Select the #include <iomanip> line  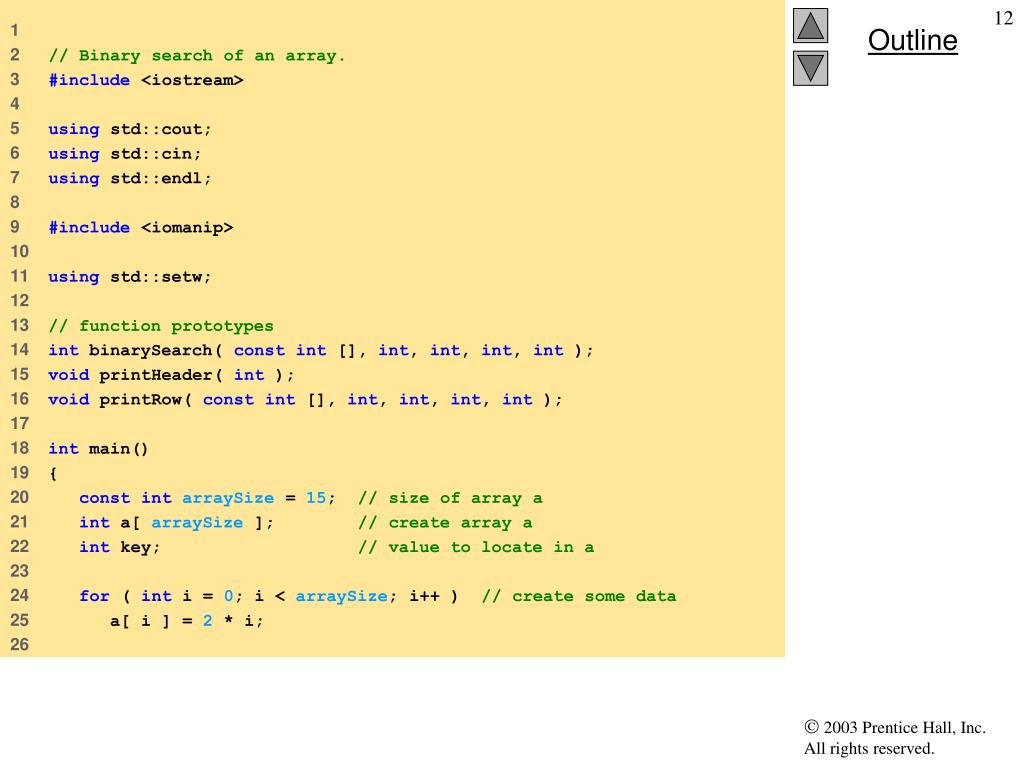tap(140, 227)
